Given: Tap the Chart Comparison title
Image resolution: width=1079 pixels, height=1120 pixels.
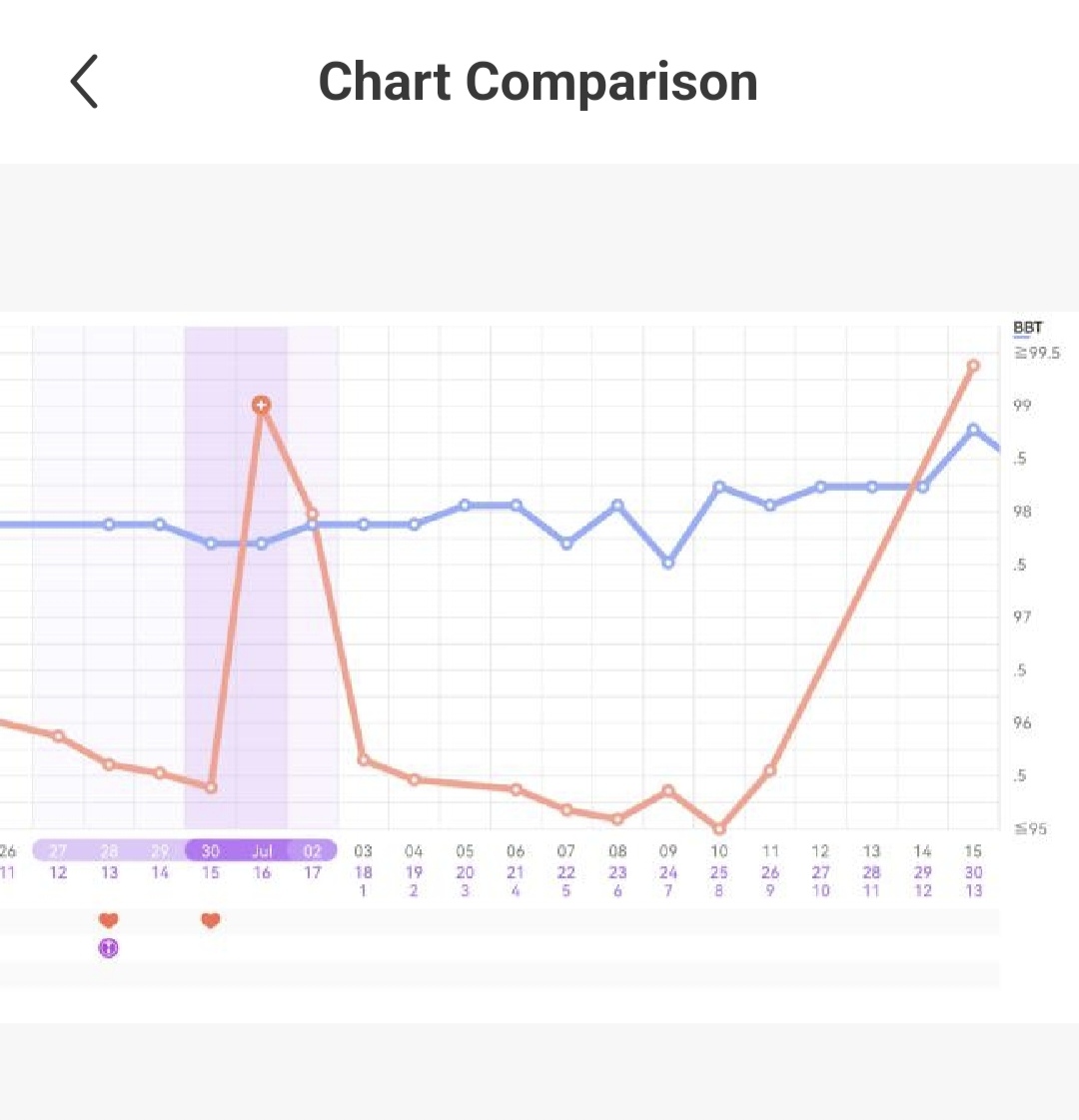Looking at the screenshot, I should click(538, 81).
